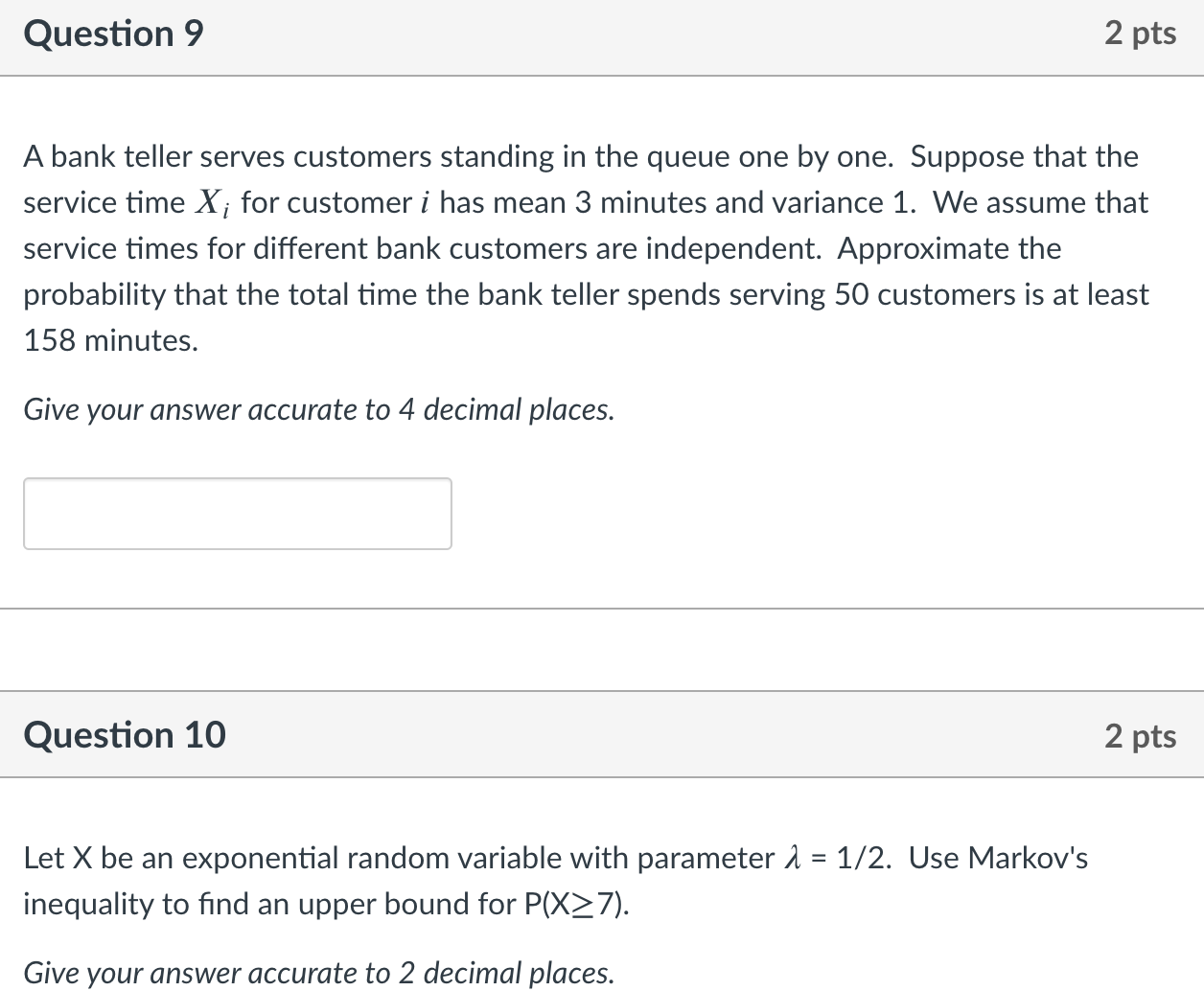Image resolution: width=1204 pixels, height=991 pixels.
Task: Click the 2 pts label for Question 9
Action: [1141, 33]
